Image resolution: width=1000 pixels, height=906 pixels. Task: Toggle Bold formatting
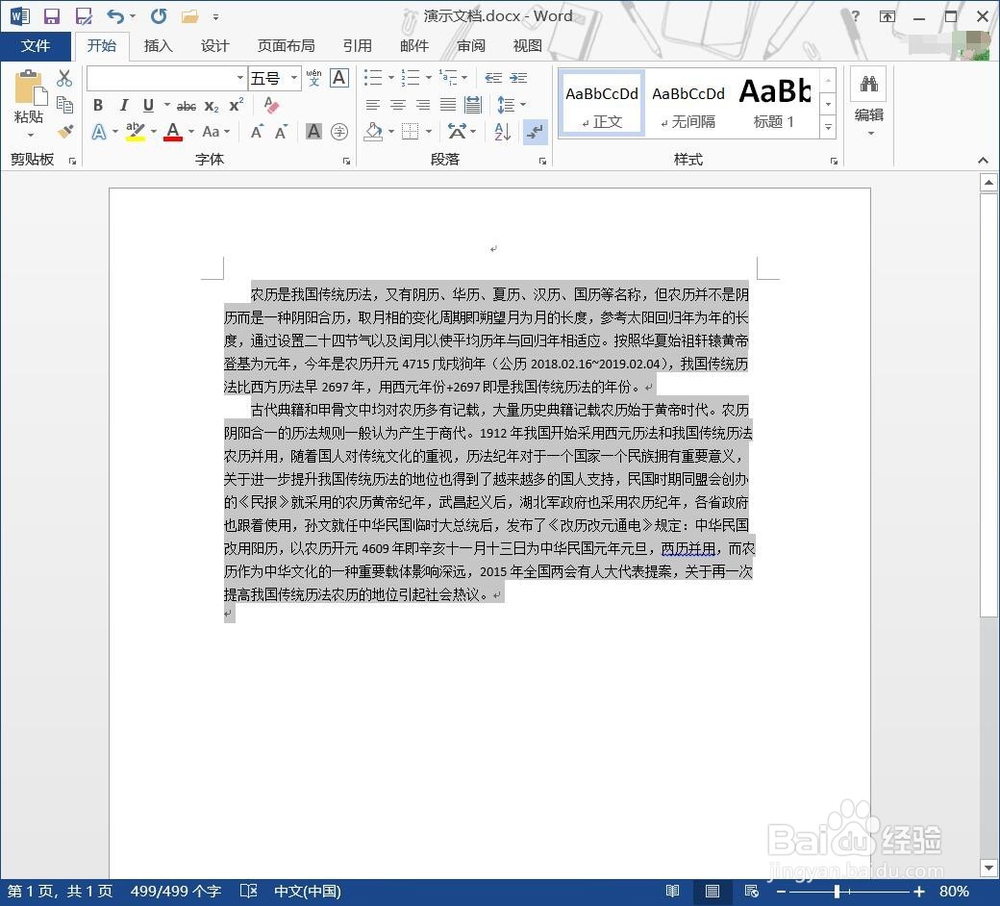click(98, 105)
